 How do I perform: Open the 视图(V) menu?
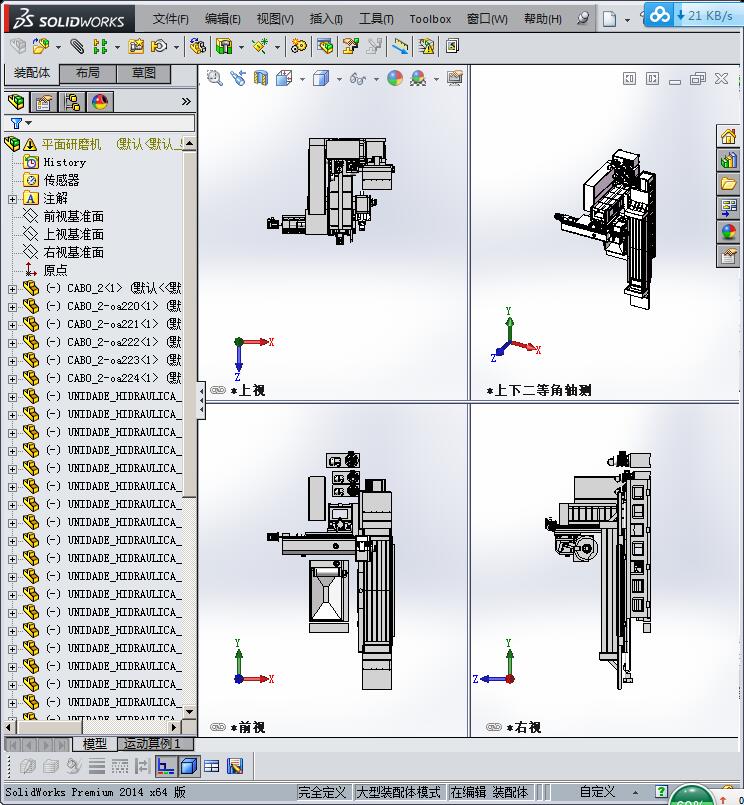click(x=275, y=19)
